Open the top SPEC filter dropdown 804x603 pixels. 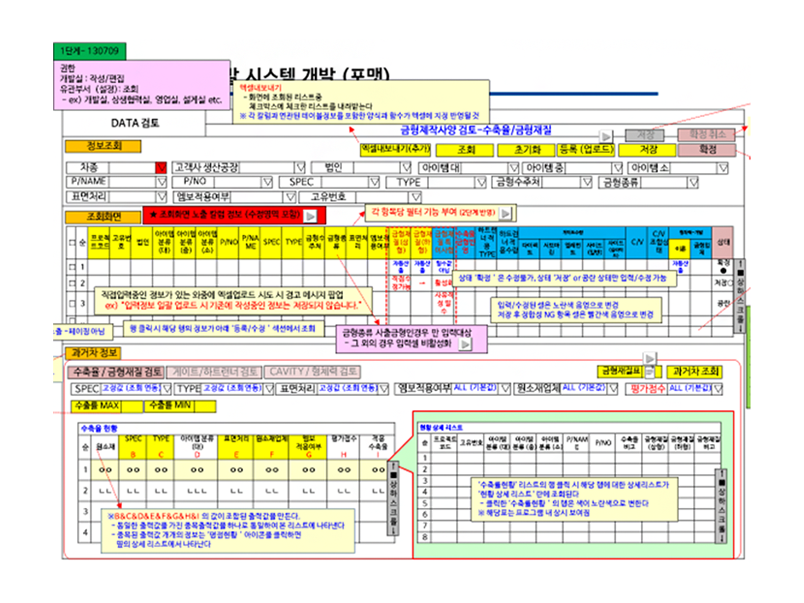tap(374, 182)
